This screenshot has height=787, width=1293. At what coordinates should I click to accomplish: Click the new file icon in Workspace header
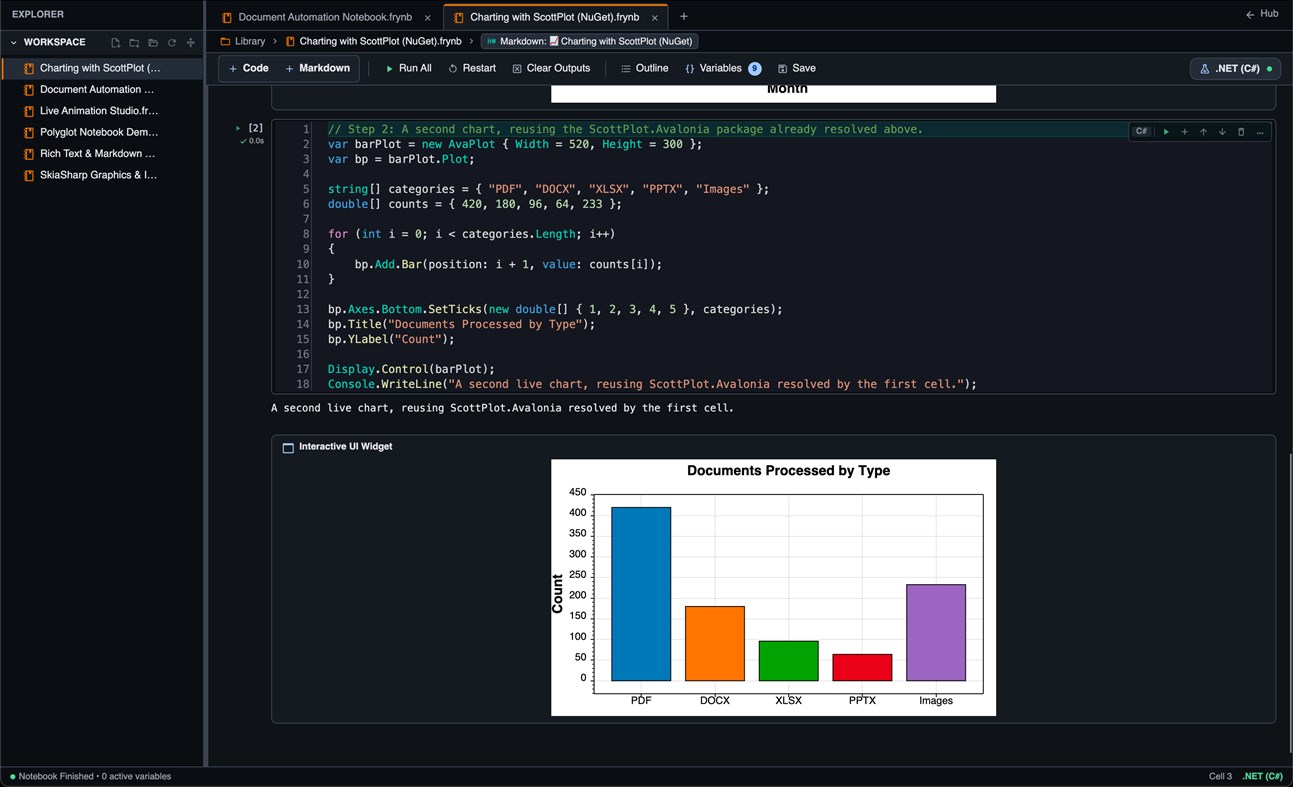click(115, 43)
